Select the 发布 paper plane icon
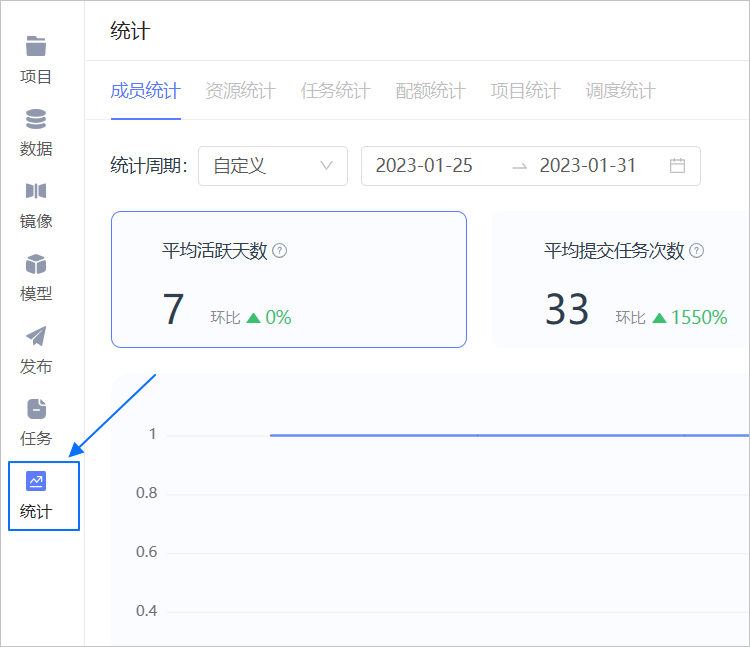The image size is (750, 647). 36,336
